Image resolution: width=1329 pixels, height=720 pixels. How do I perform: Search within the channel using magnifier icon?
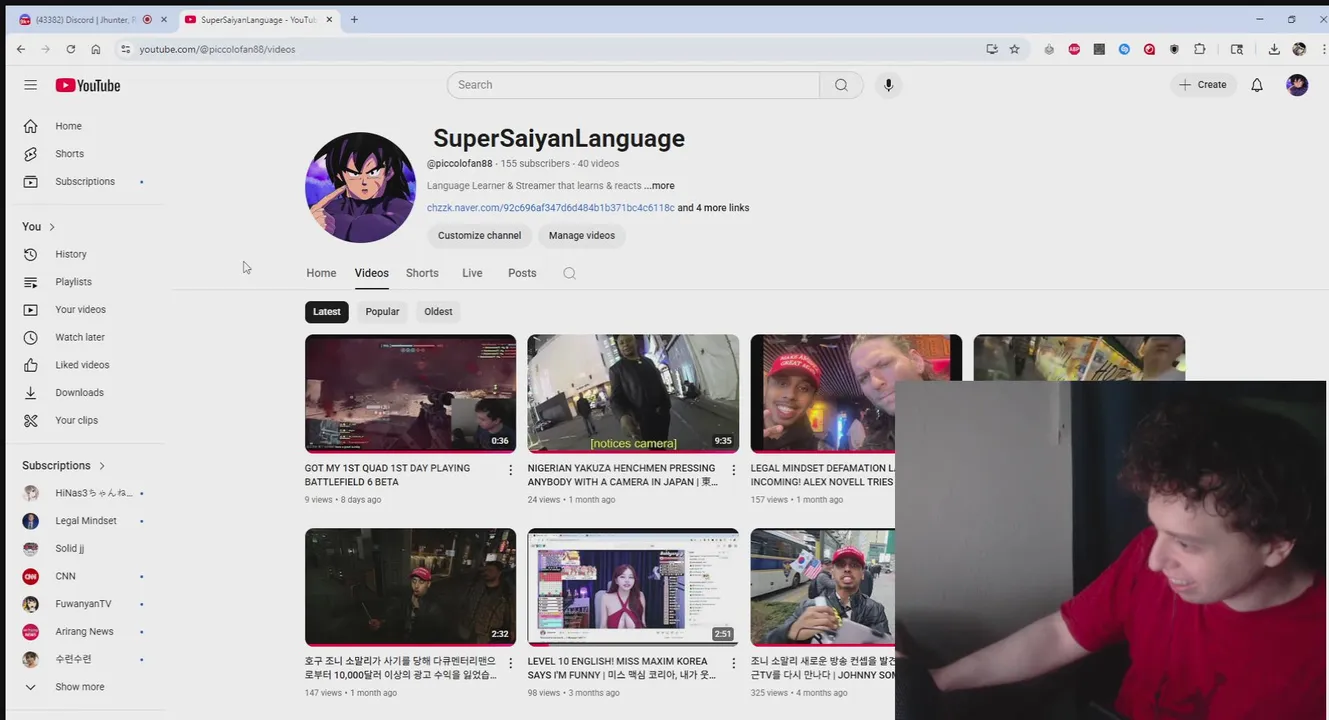coord(570,273)
